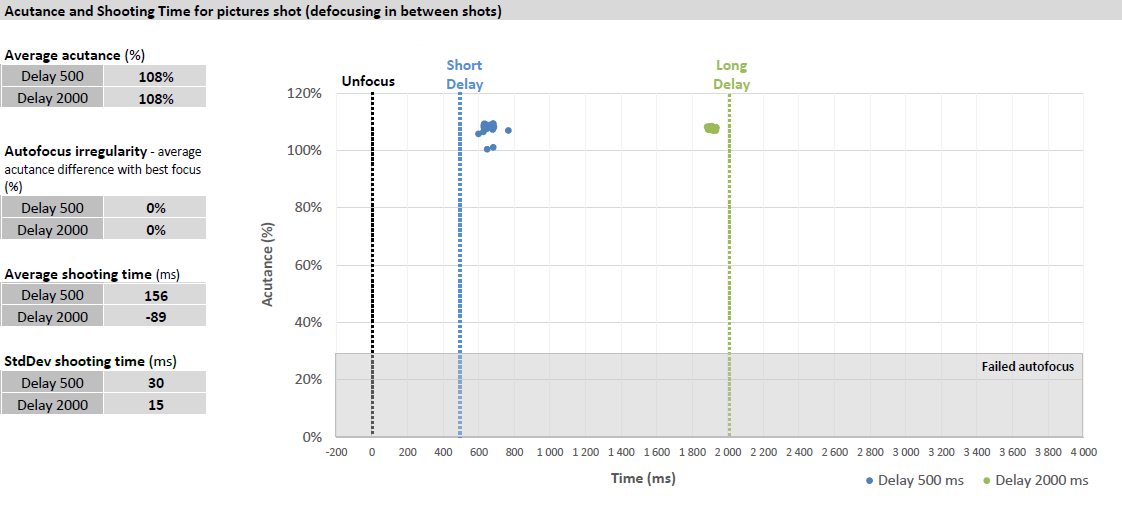Select the StdDev shooting time value 15
Viewport: 1122px width, 508px height.
click(155, 405)
